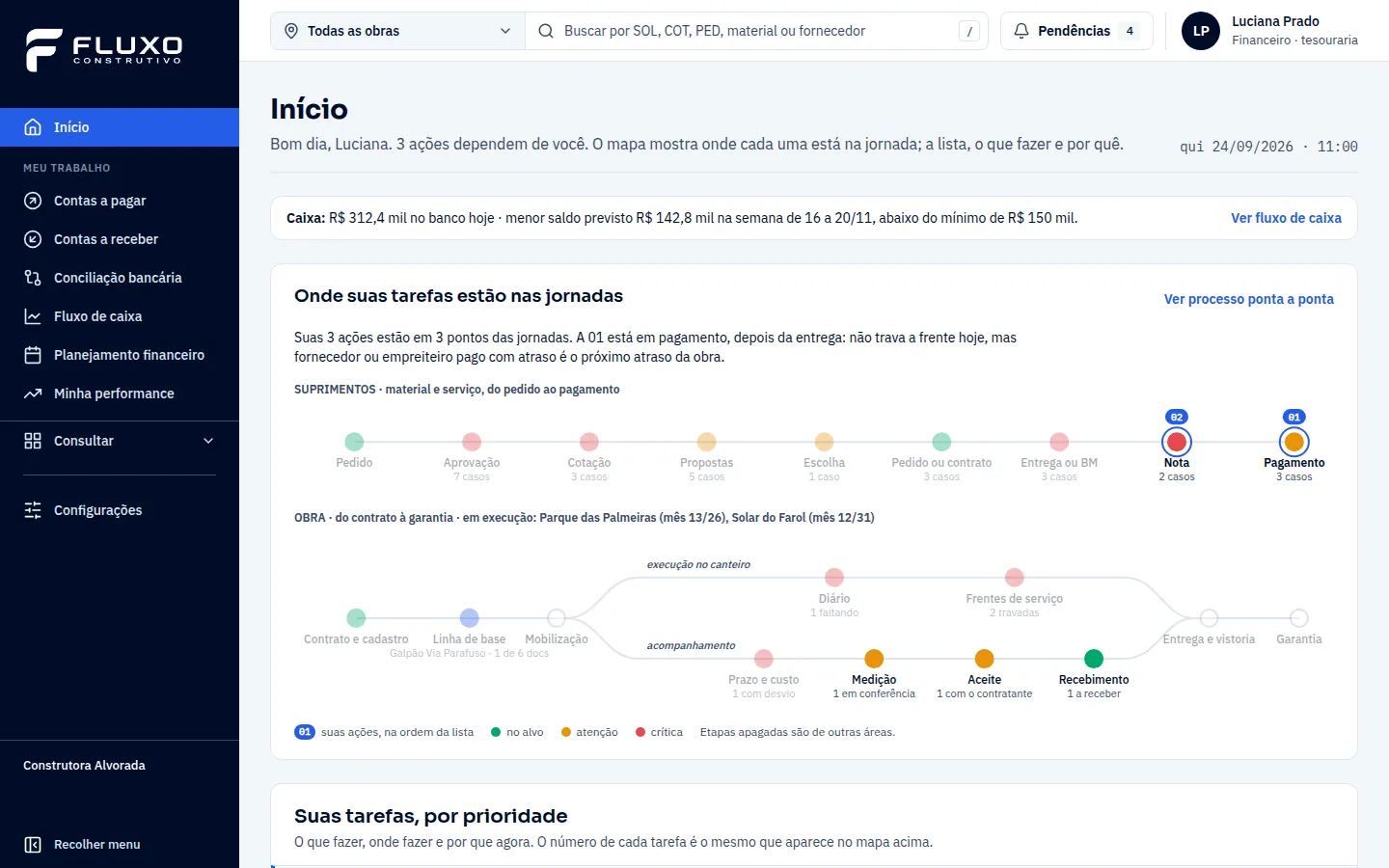Click the 02 badge above Nota
The height and width of the screenshot is (868, 1389).
[x=1177, y=418]
